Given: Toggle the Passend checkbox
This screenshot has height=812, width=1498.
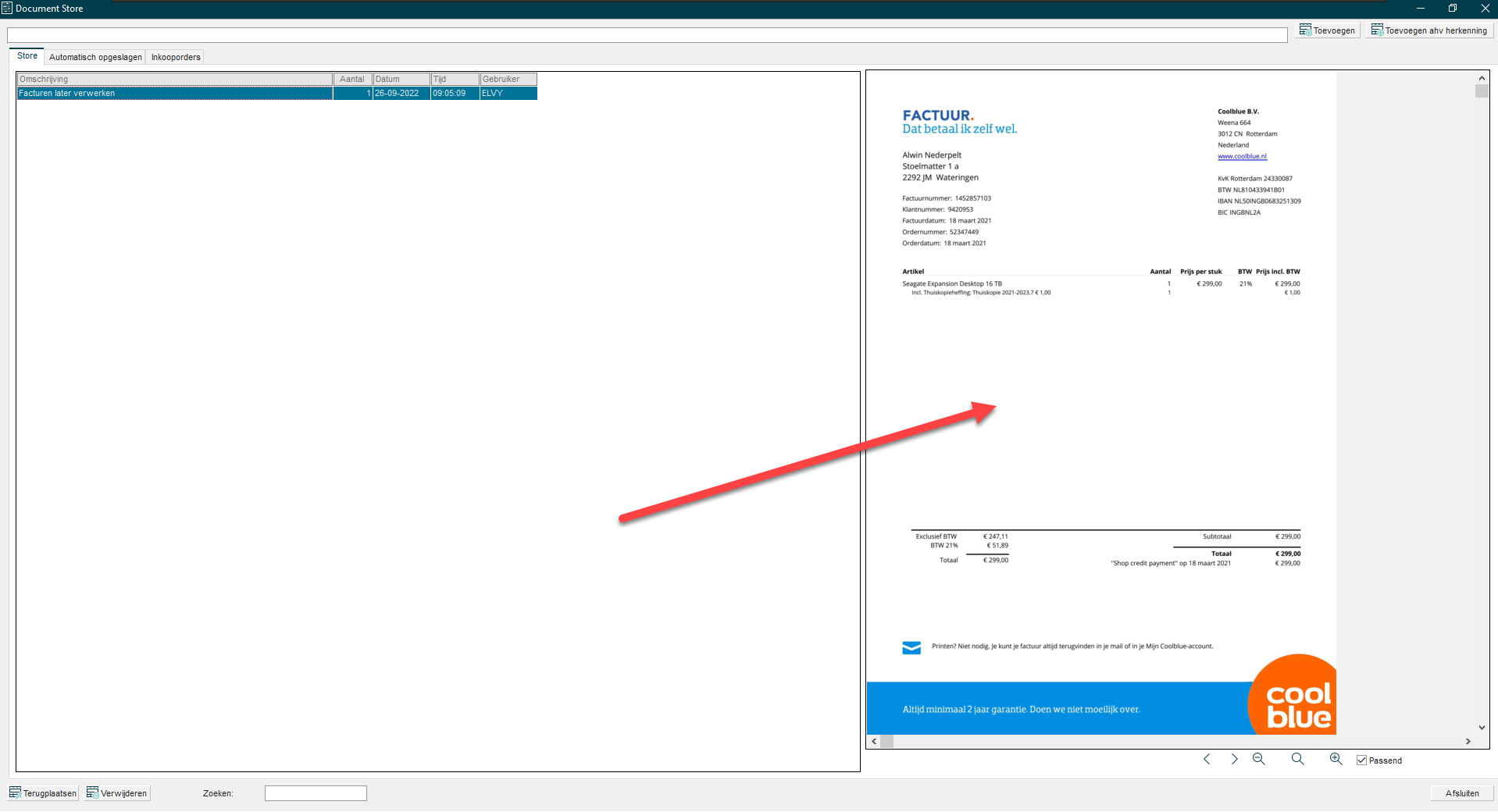Looking at the screenshot, I should pos(1361,760).
